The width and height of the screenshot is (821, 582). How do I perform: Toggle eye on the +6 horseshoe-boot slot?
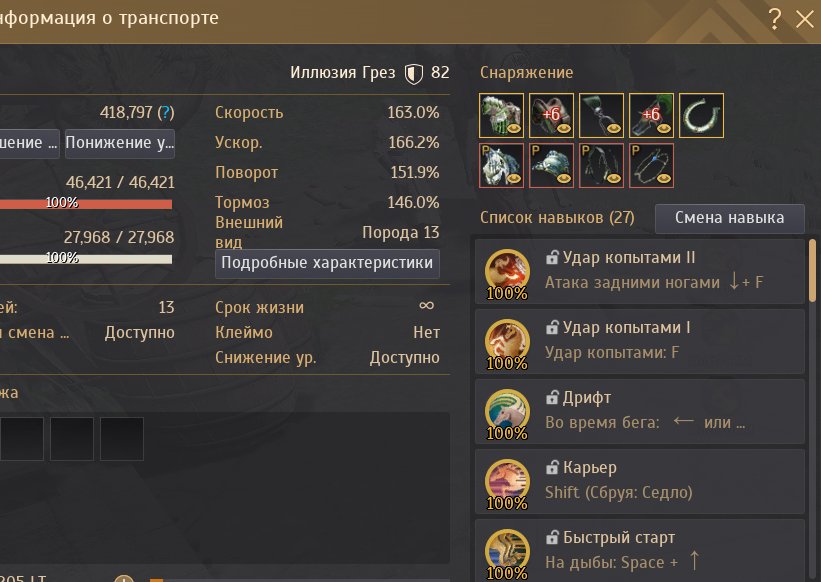click(663, 128)
